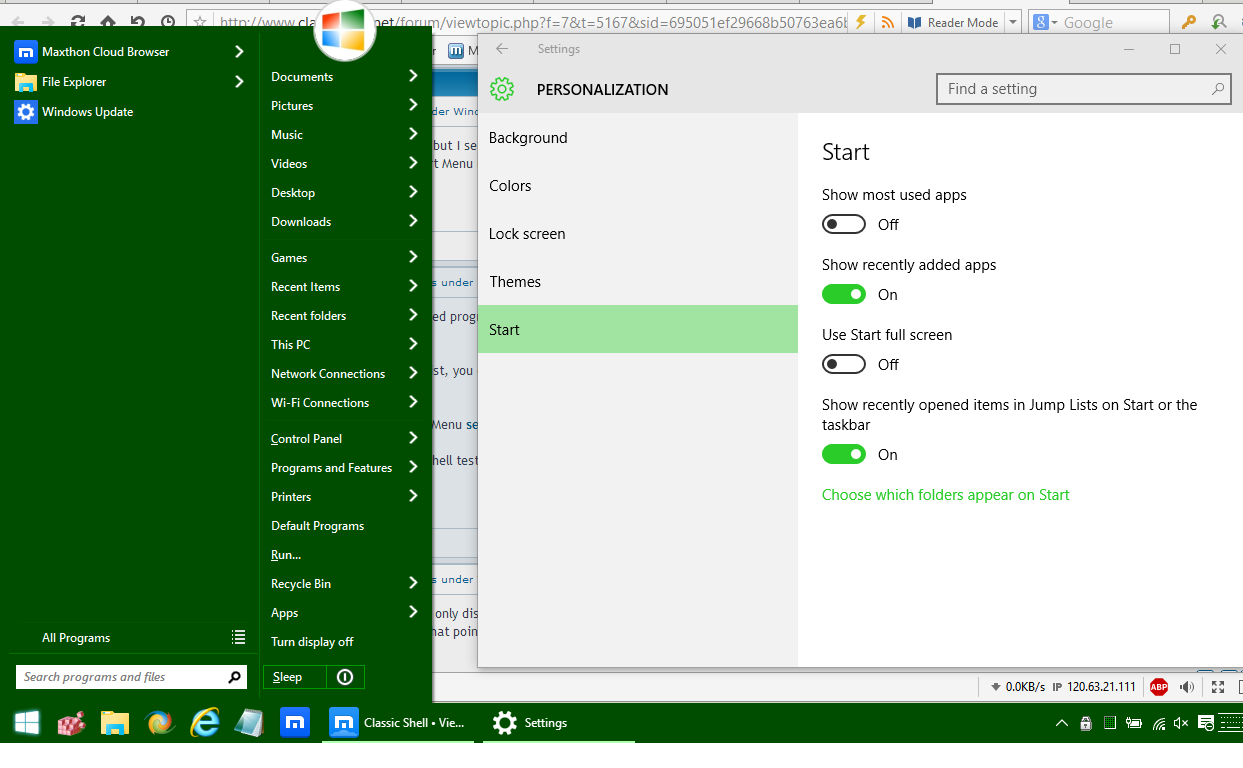Open the Reader Mode dropdown arrow

(1013, 22)
